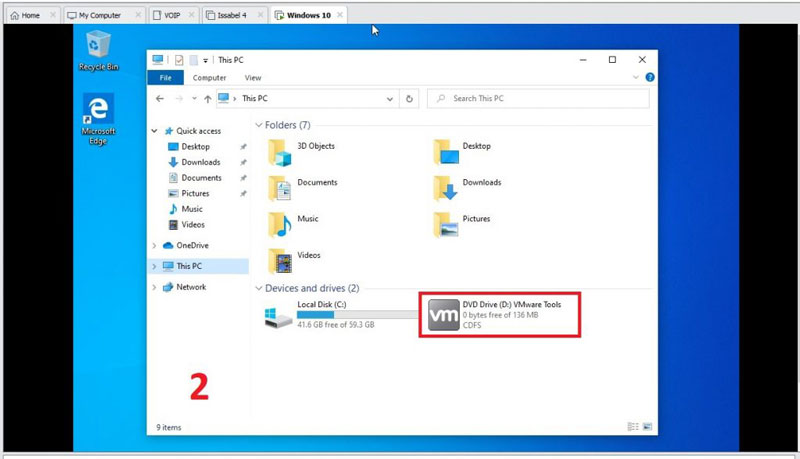
Task: Open the Computer ribbon tab
Action: pyautogui.click(x=209, y=78)
